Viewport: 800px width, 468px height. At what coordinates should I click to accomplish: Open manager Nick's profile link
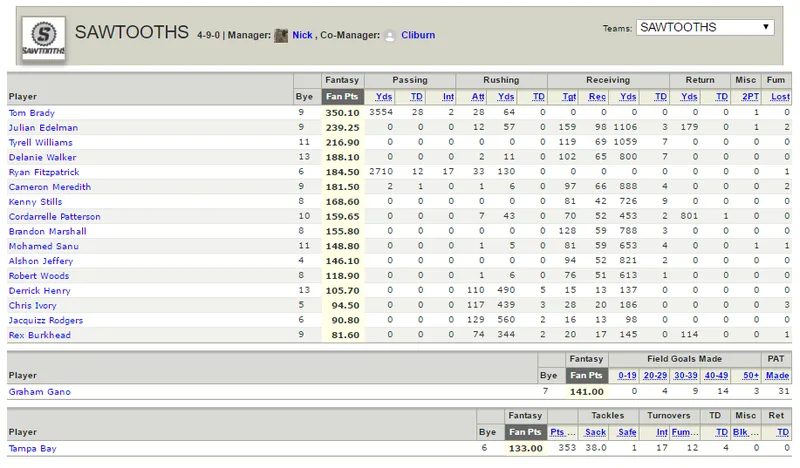(x=302, y=35)
